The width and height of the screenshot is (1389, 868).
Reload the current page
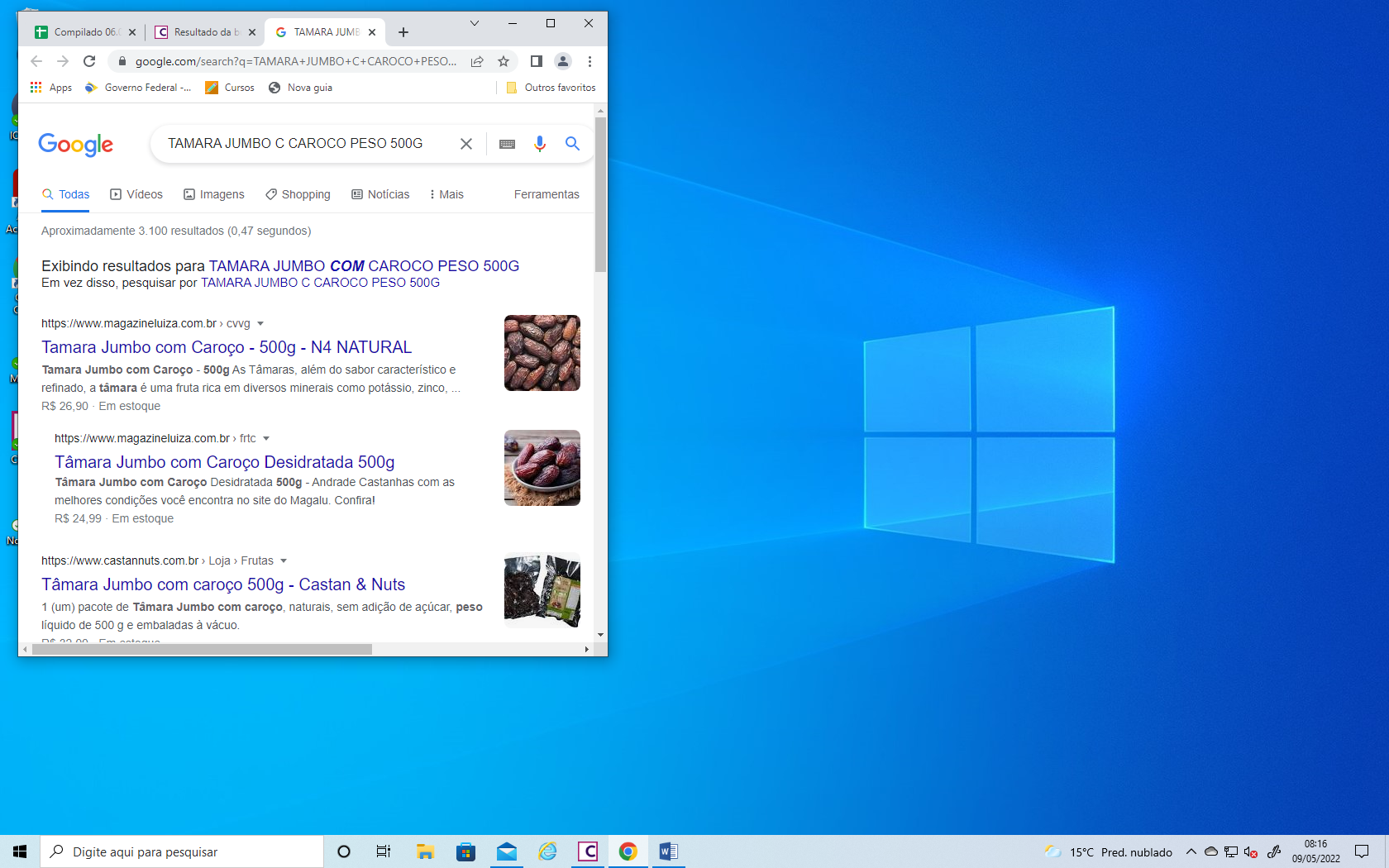tap(89, 61)
